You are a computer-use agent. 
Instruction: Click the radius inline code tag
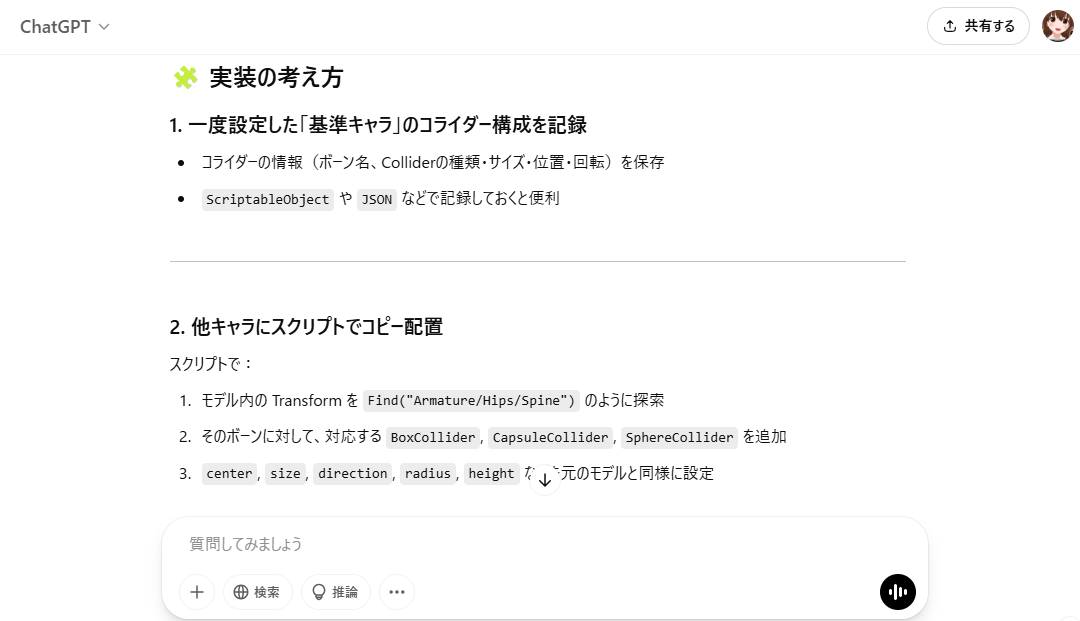pos(428,474)
